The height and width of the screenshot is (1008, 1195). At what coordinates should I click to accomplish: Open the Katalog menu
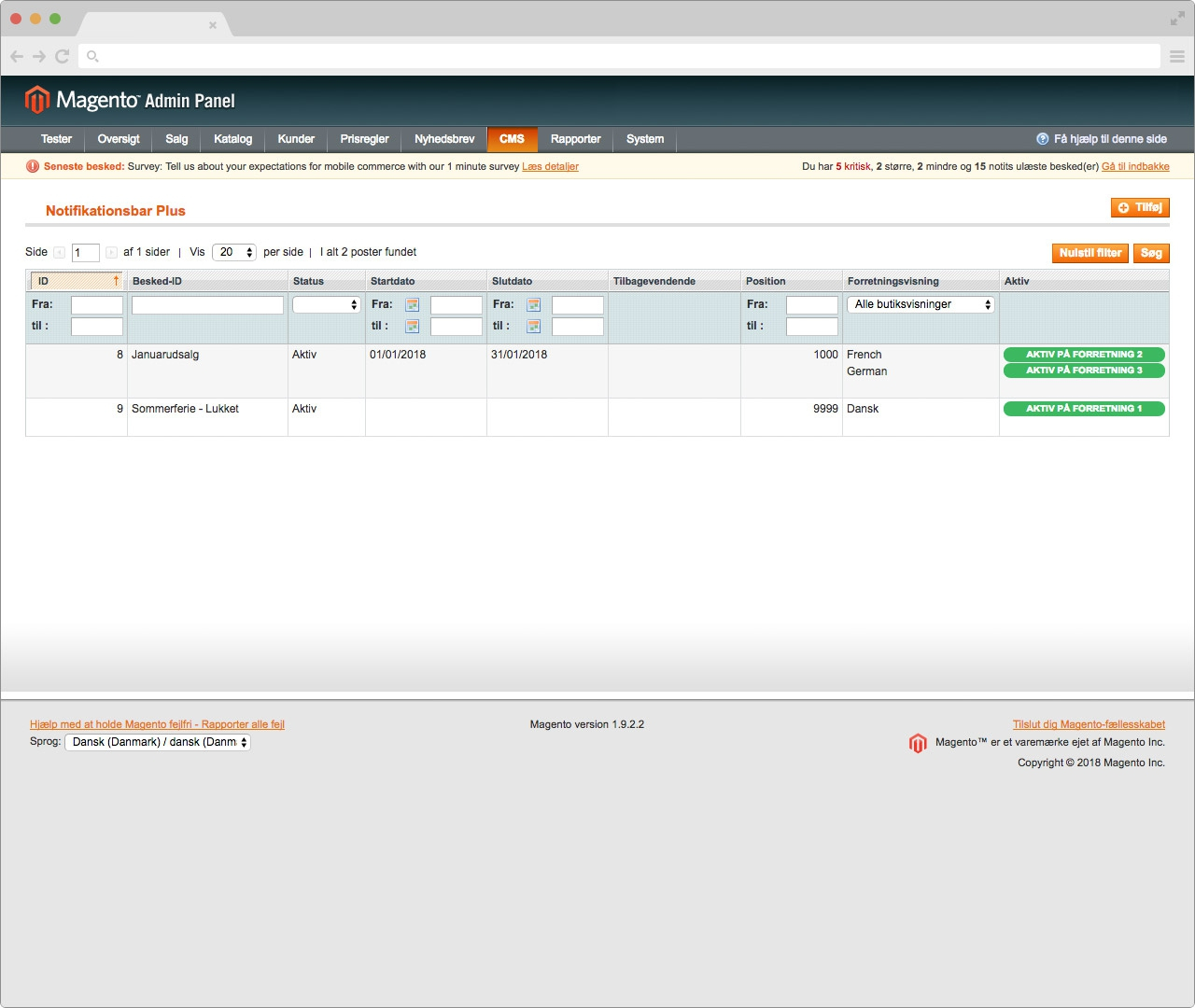[232, 139]
